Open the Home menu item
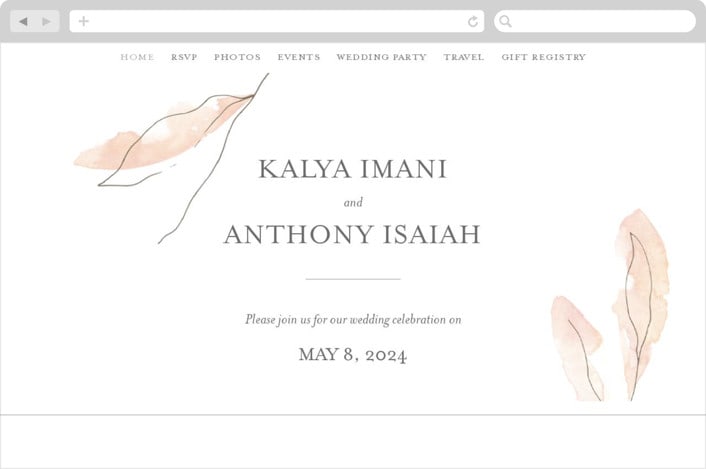 click(x=137, y=57)
